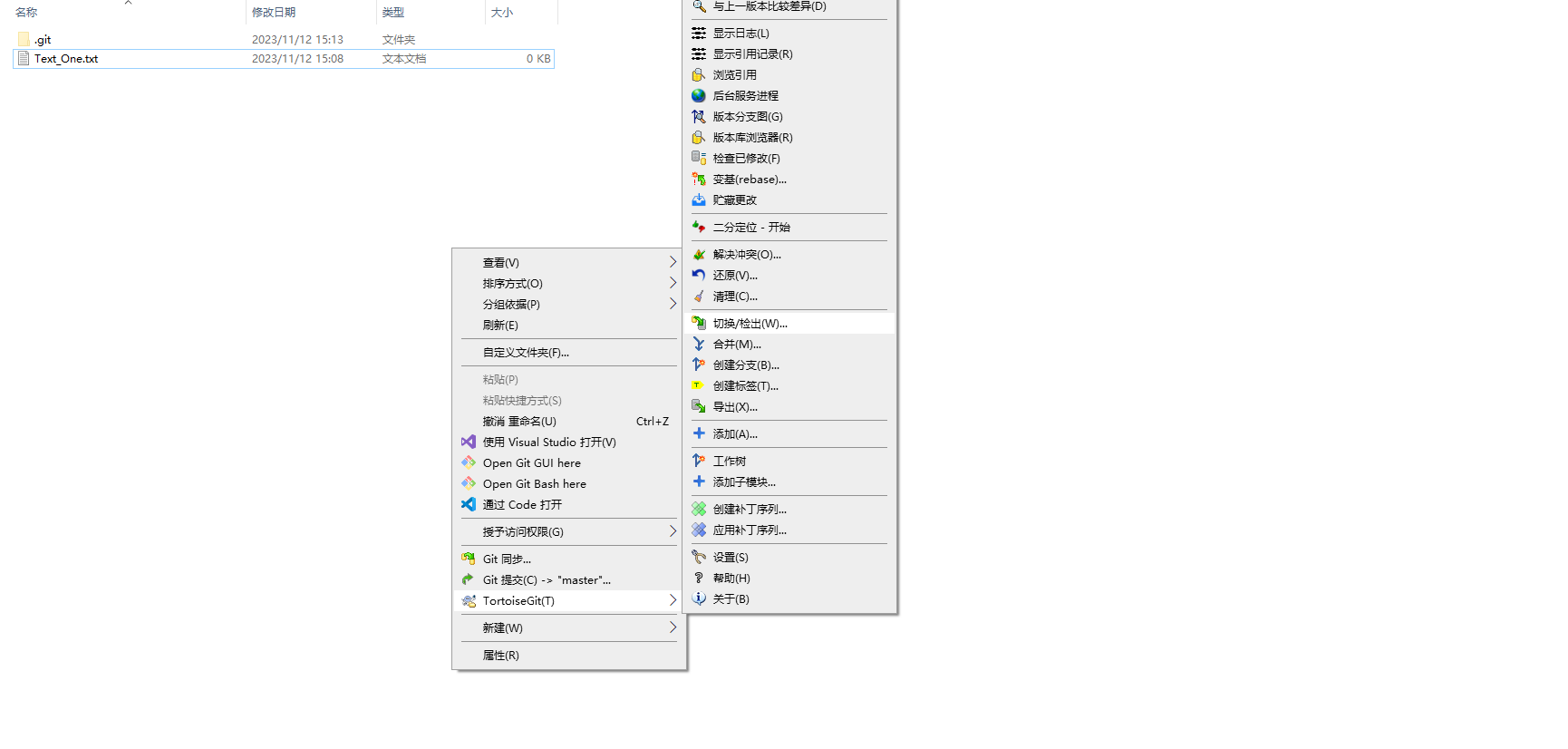Image resolution: width=1568 pixels, height=749 pixels.
Task: Click the rebase (变基) icon
Action: [699, 179]
